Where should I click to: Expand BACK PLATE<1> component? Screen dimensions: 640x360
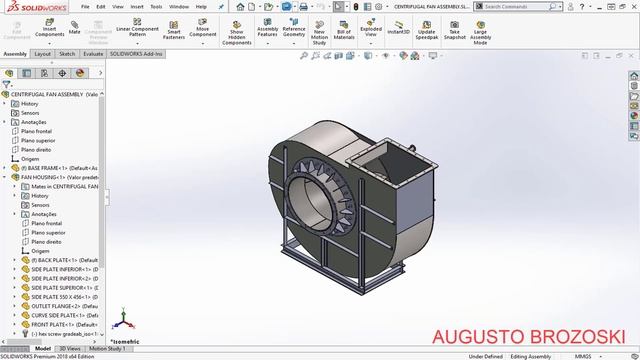click(15, 260)
